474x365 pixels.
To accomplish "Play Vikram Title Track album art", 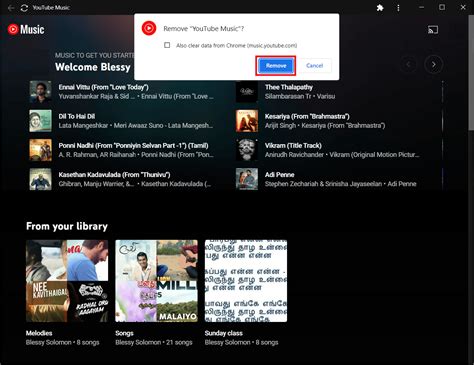I will [x=247, y=150].
